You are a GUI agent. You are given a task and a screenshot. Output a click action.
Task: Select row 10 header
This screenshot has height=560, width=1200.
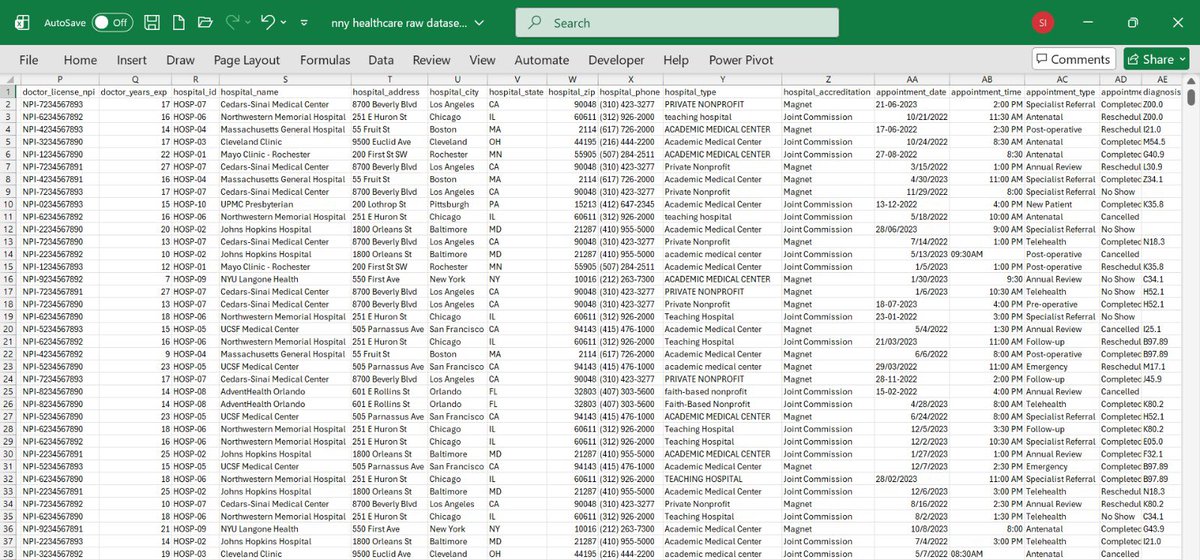pos(9,204)
